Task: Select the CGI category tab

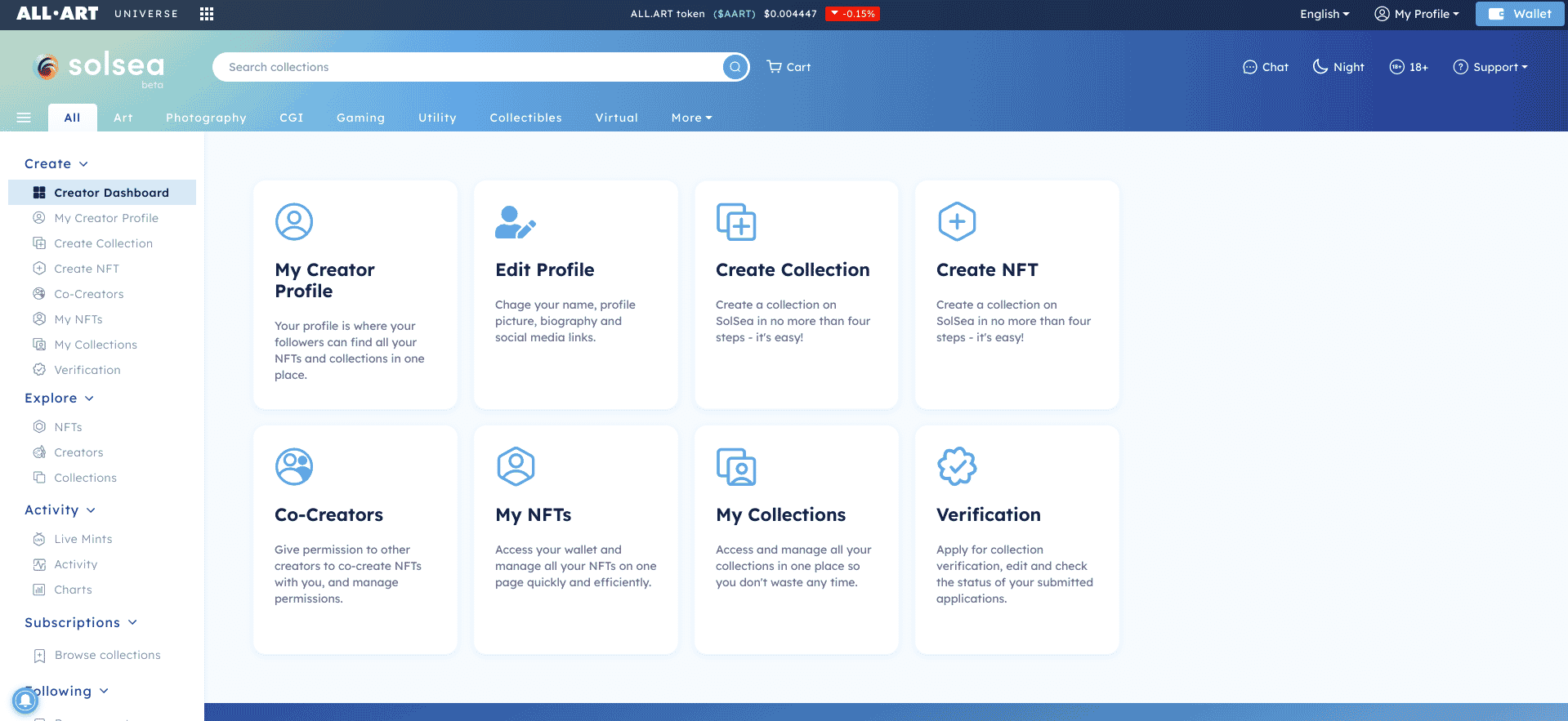Action: pyautogui.click(x=292, y=118)
